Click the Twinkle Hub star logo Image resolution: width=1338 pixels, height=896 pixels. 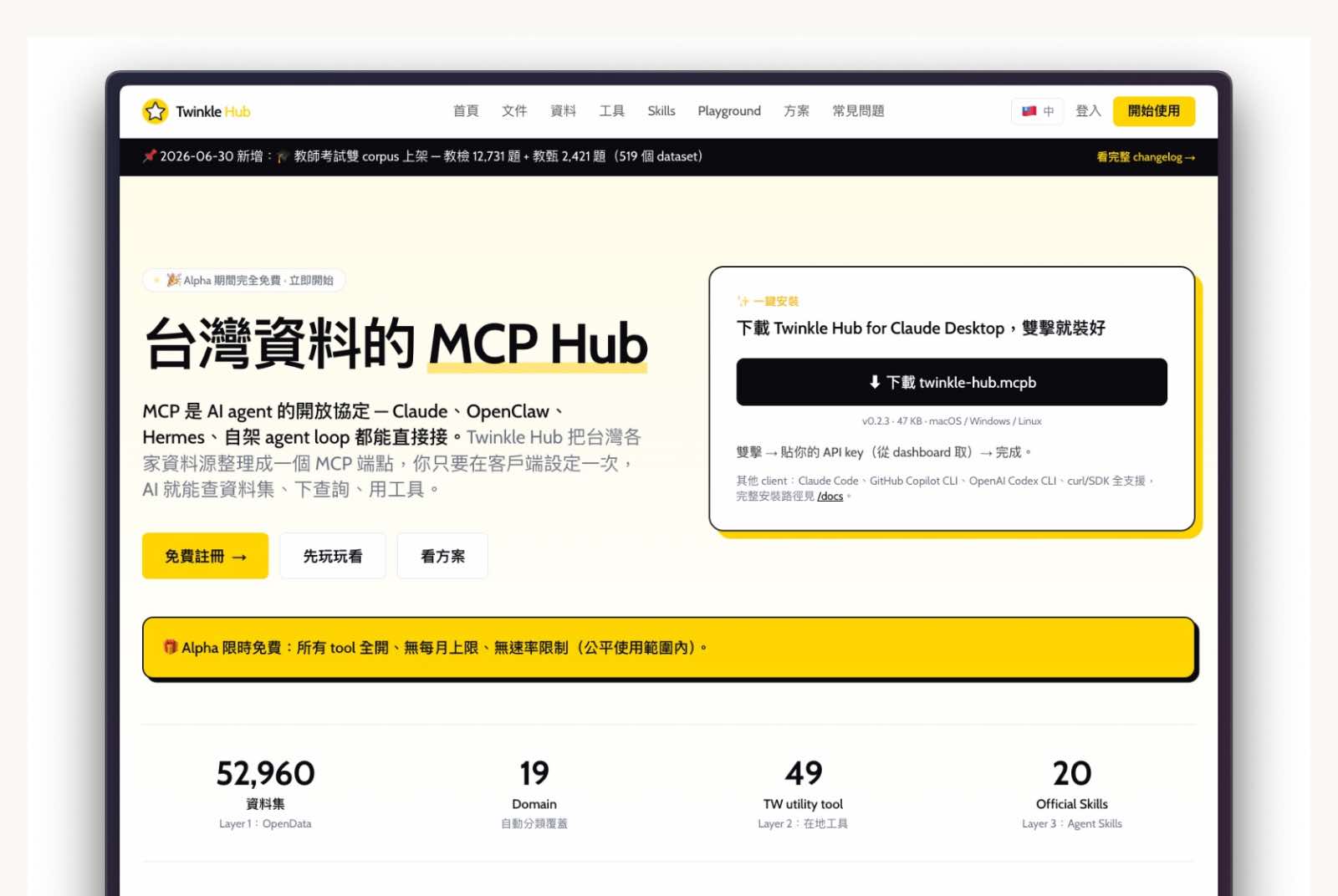[x=156, y=111]
